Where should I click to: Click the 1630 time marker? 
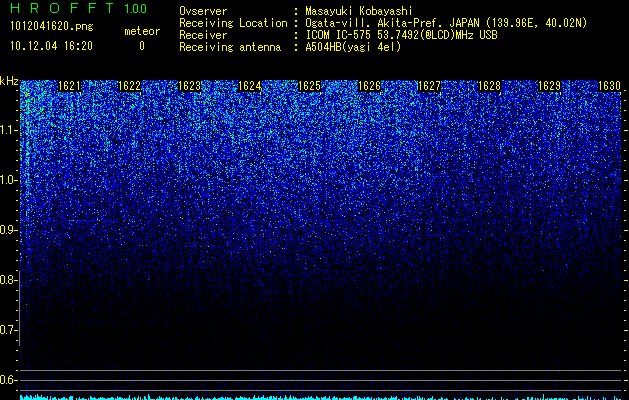click(x=609, y=86)
